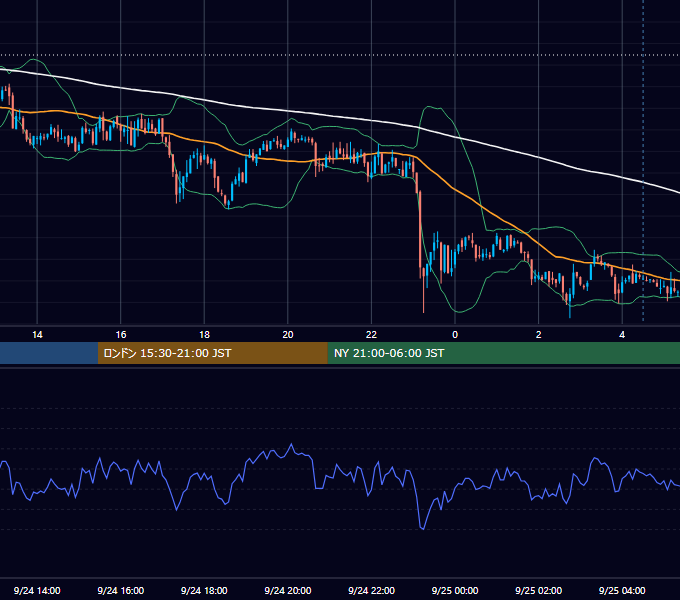This screenshot has width=680, height=600.
Task: Click the 9/24 16:00 time label
Action: pos(121,590)
